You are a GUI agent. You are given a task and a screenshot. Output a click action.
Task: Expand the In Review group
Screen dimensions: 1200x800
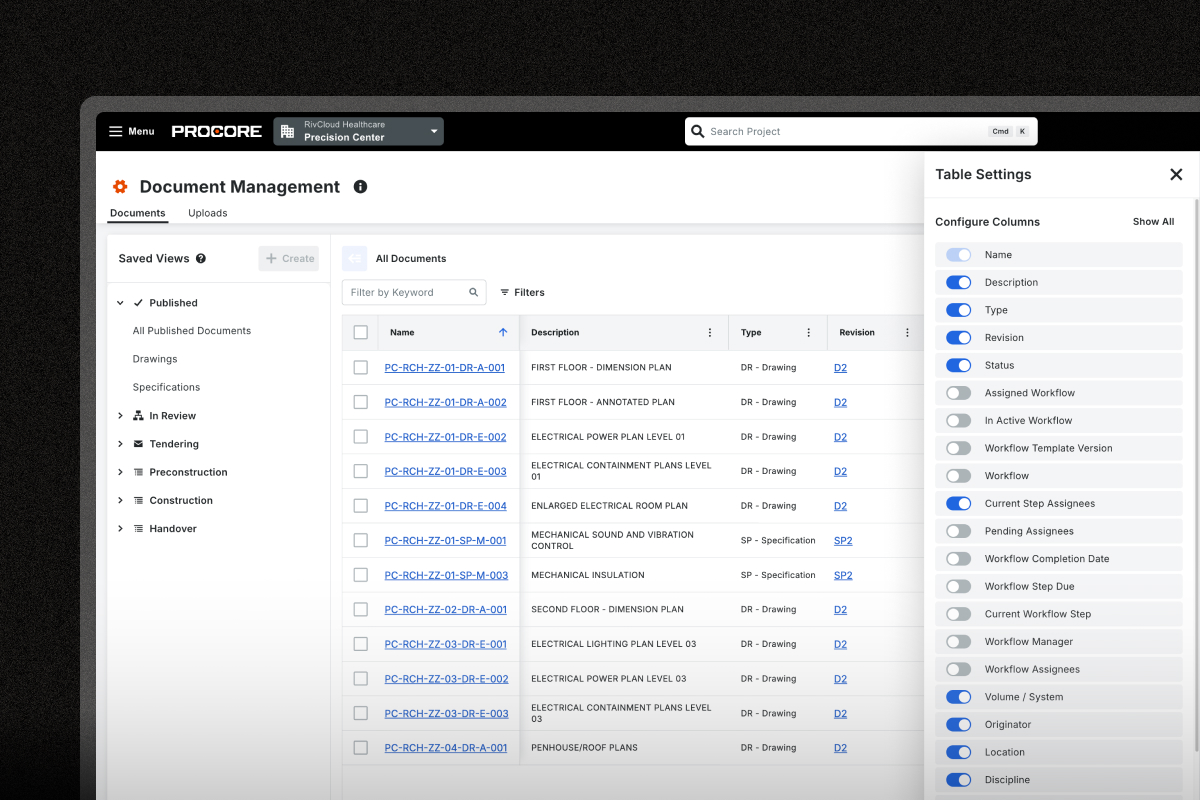tap(120, 416)
